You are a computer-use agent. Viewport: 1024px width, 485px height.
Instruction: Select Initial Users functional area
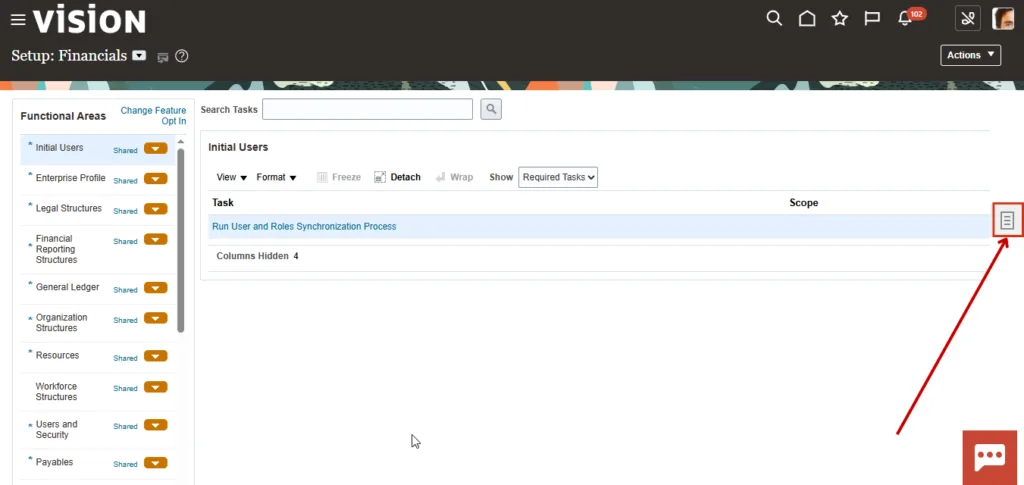click(59, 148)
